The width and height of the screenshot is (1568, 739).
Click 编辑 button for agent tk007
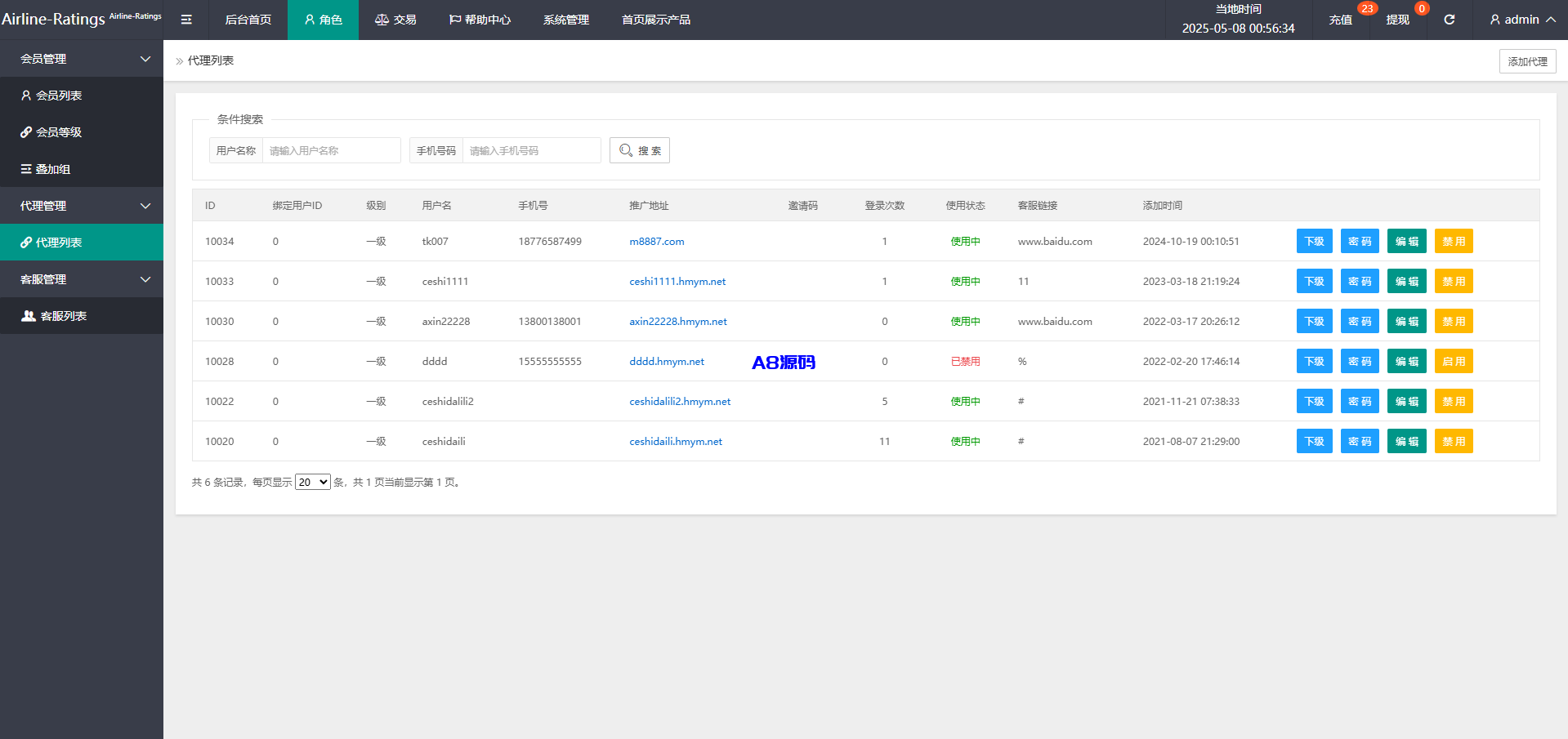(x=1407, y=241)
